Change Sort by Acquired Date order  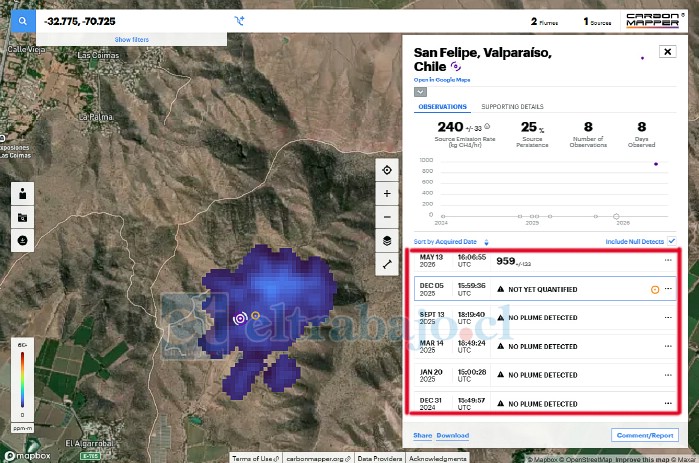pyautogui.click(x=451, y=242)
